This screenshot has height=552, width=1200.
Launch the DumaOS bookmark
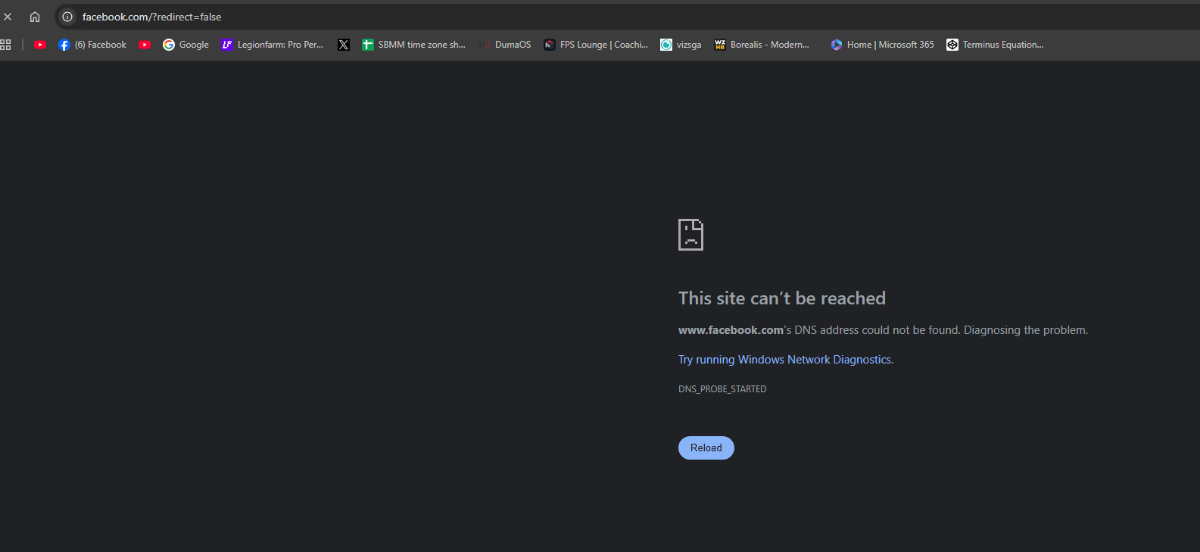click(506, 45)
